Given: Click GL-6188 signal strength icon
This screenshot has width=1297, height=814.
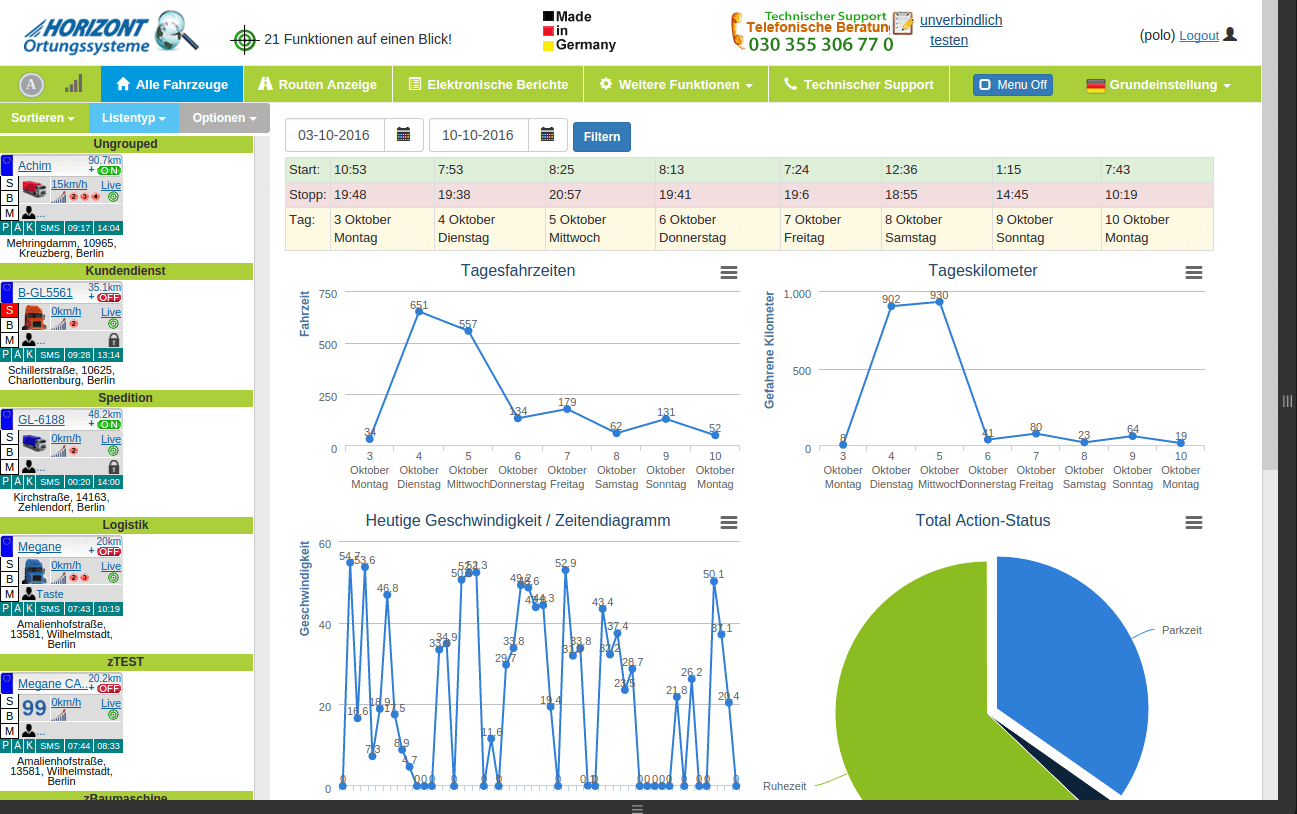Looking at the screenshot, I should tap(59, 451).
